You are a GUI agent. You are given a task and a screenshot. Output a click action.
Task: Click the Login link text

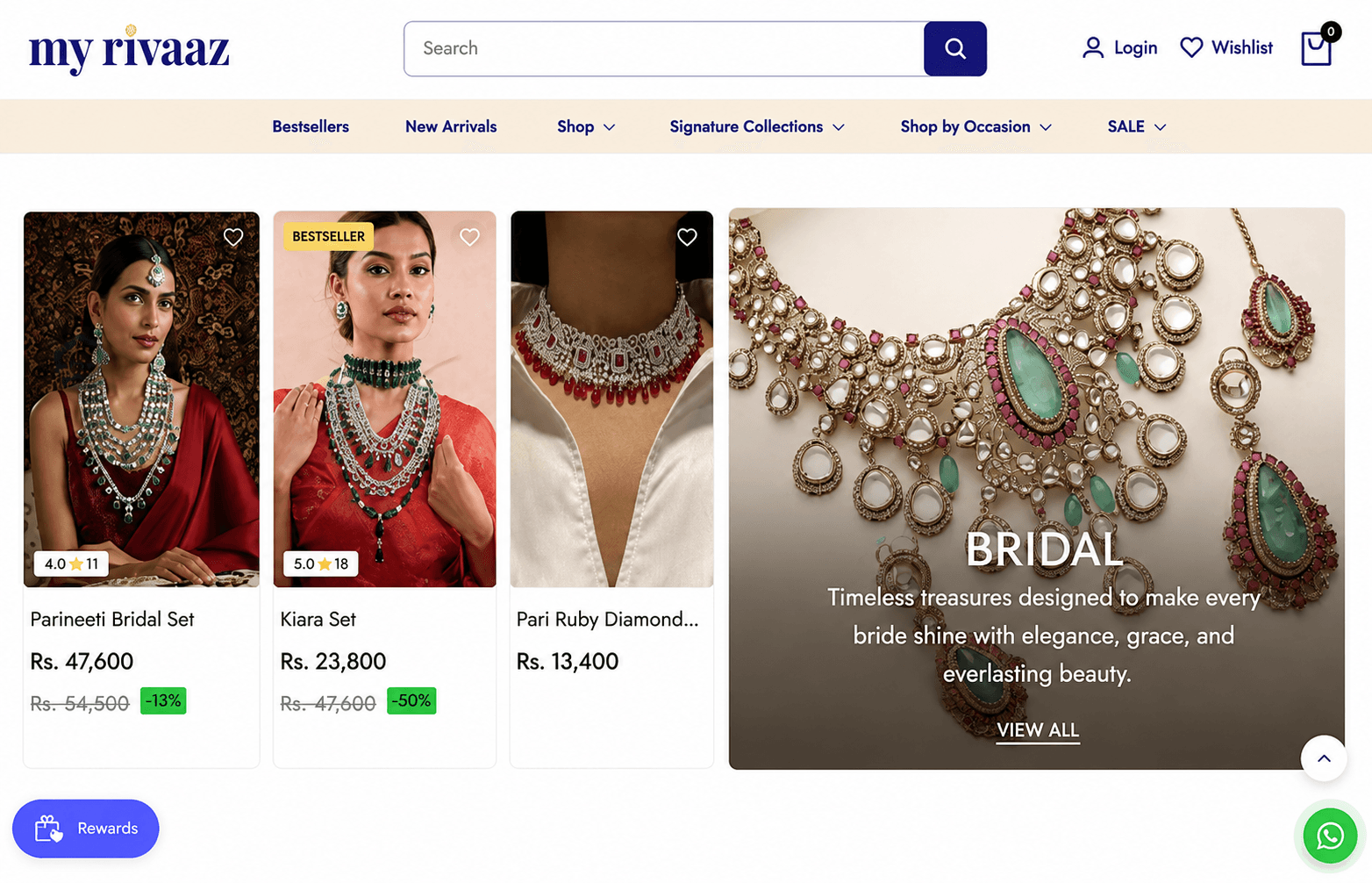(1135, 48)
